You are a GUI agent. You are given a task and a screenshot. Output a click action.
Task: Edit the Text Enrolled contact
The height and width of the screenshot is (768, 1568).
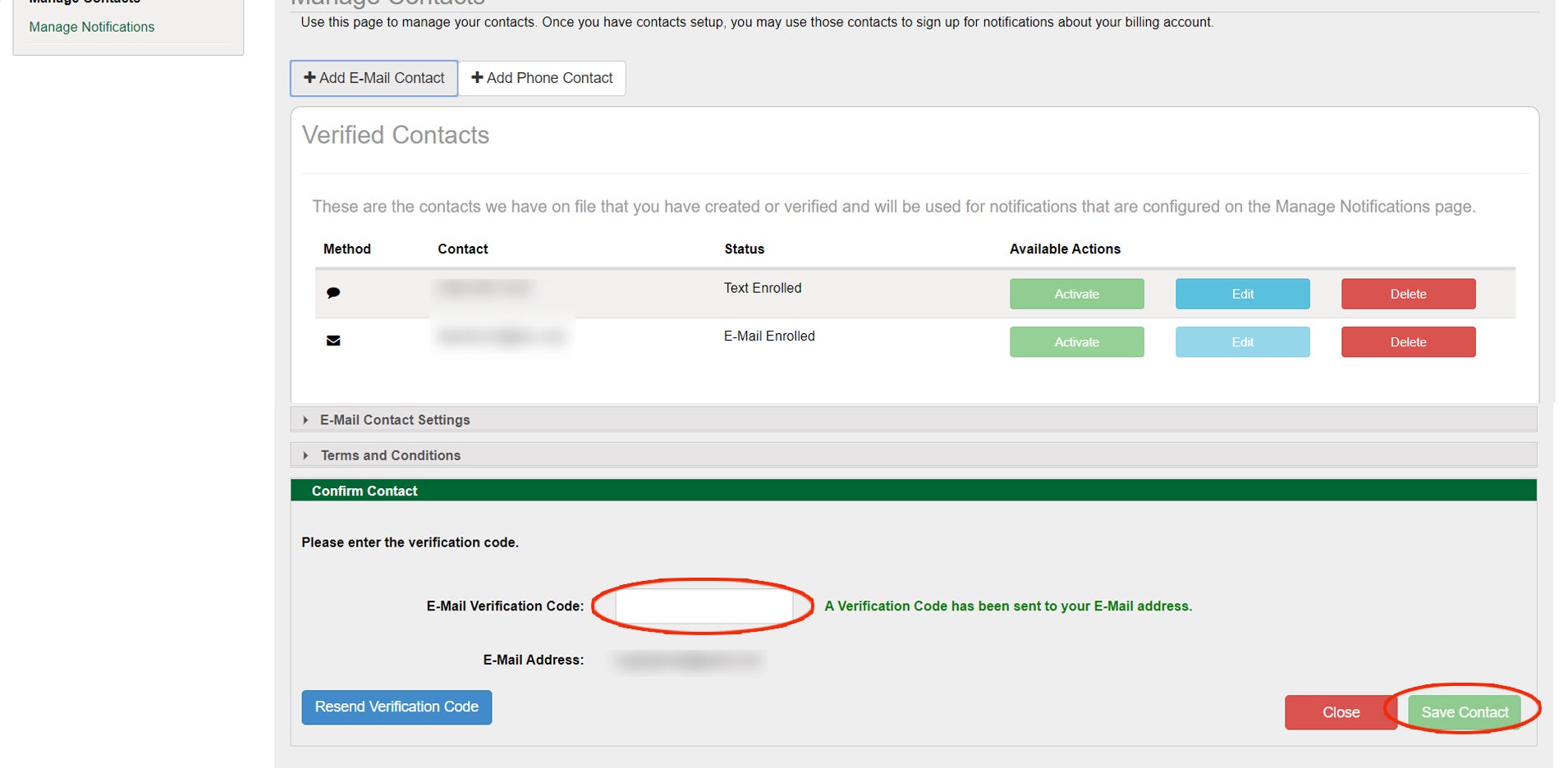pos(1242,294)
